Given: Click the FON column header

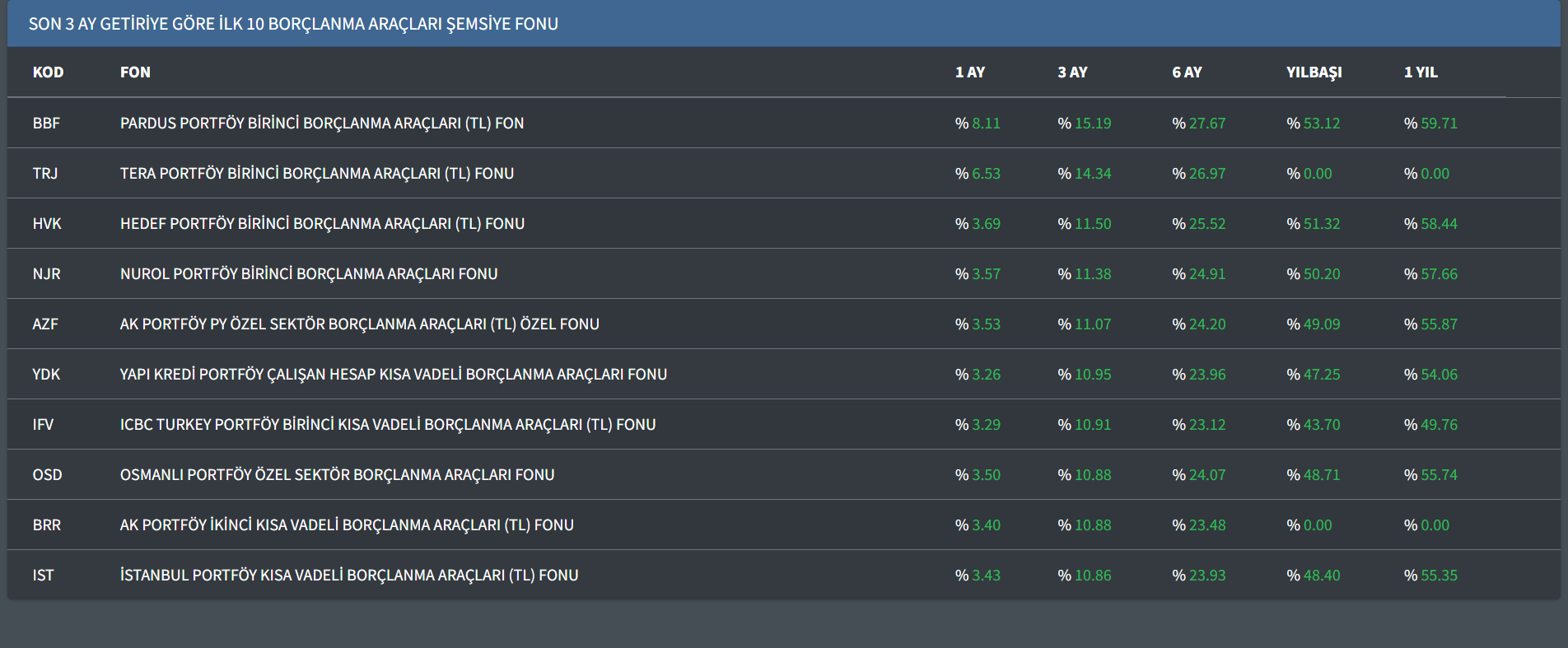Looking at the screenshot, I should coord(135,72).
